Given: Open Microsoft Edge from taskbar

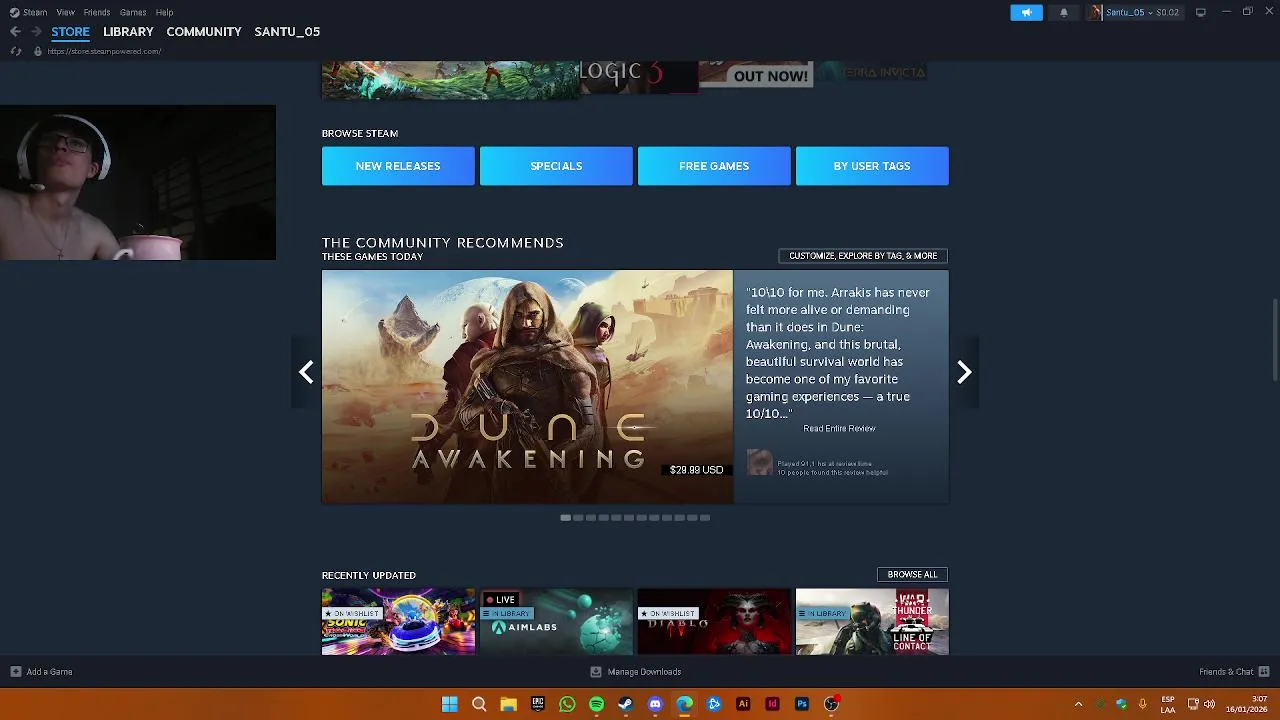Looking at the screenshot, I should (x=684, y=704).
